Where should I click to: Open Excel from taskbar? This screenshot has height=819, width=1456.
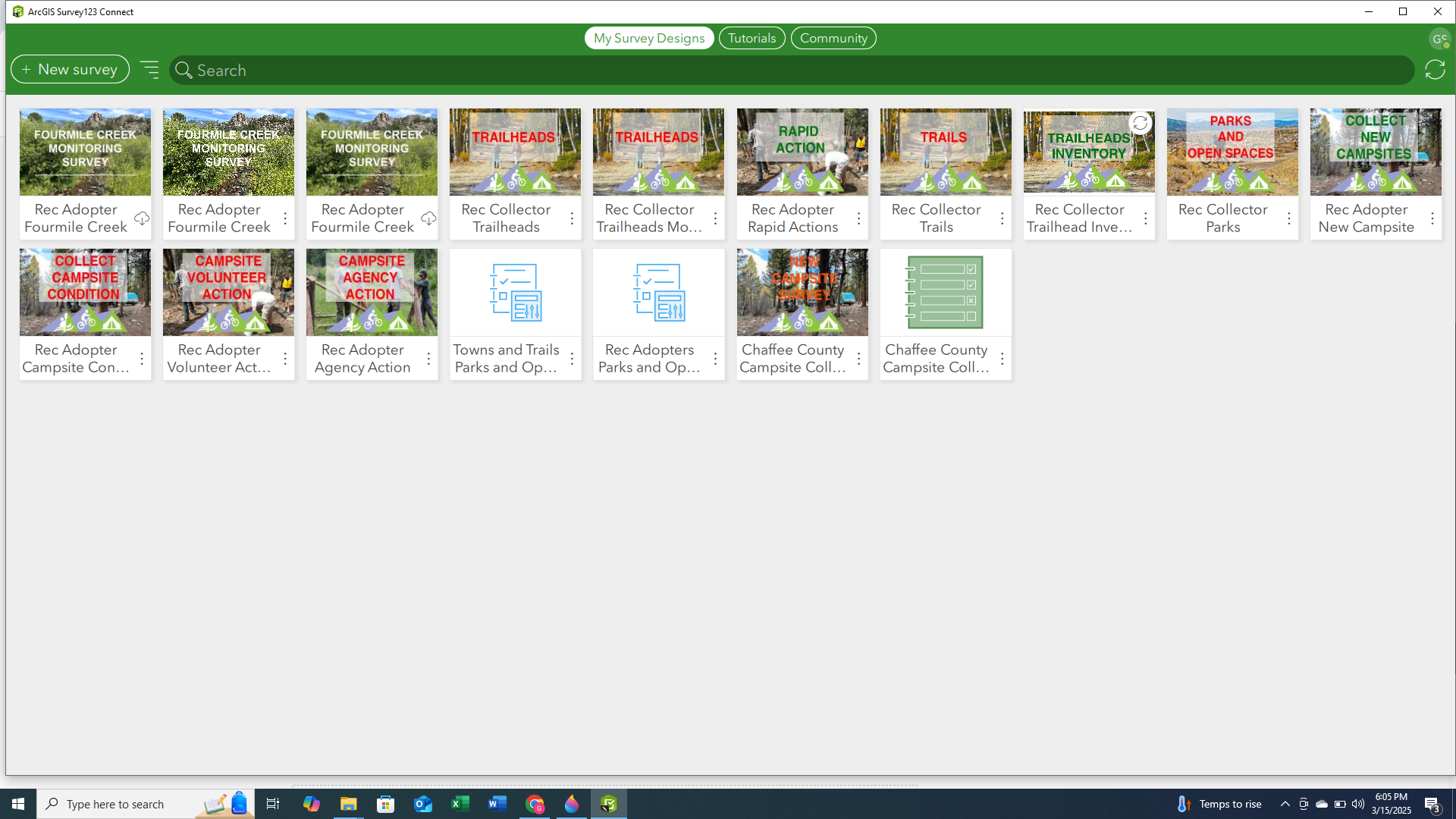[460, 804]
